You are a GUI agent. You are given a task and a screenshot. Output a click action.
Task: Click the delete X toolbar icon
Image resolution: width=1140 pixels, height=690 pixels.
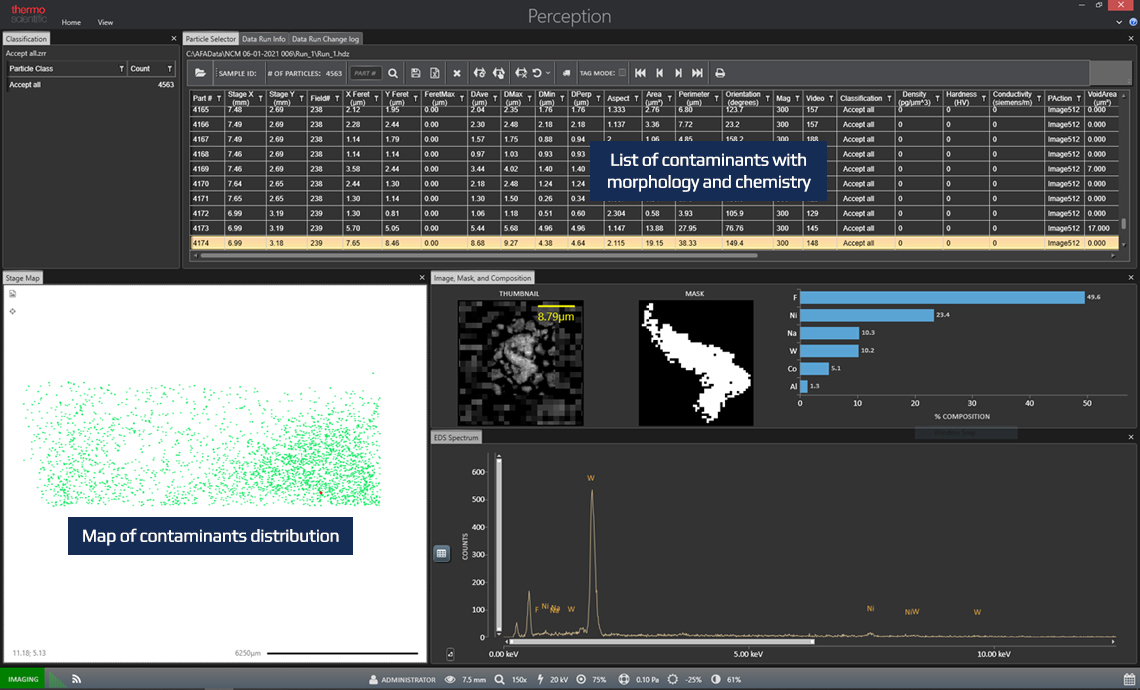click(x=457, y=73)
